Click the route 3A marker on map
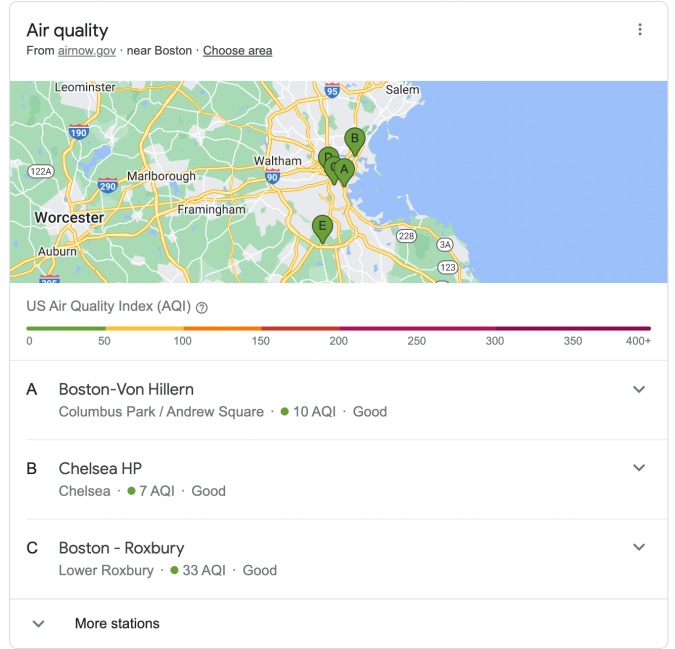 pyautogui.click(x=445, y=245)
